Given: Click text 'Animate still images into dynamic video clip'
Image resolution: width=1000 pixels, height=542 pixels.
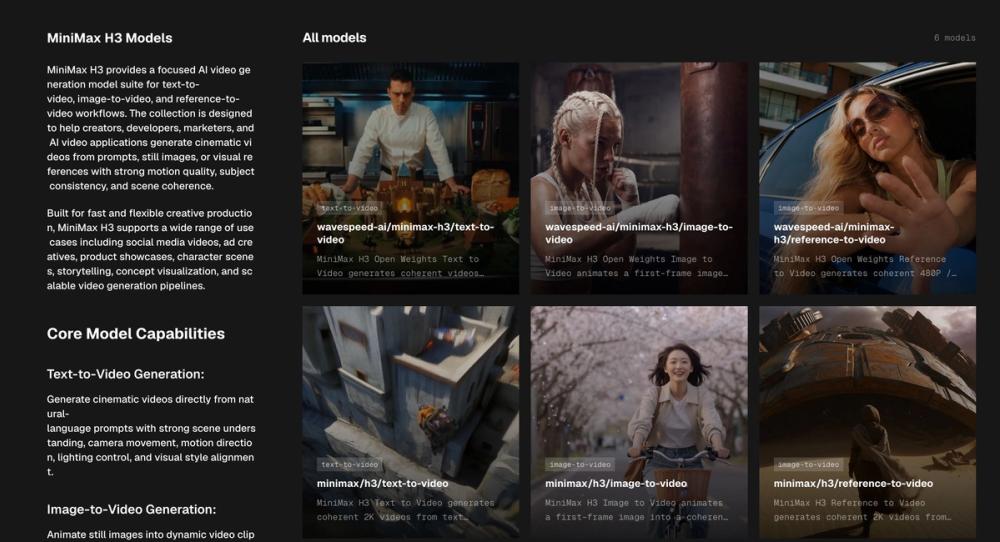Looking at the screenshot, I should point(151,534).
